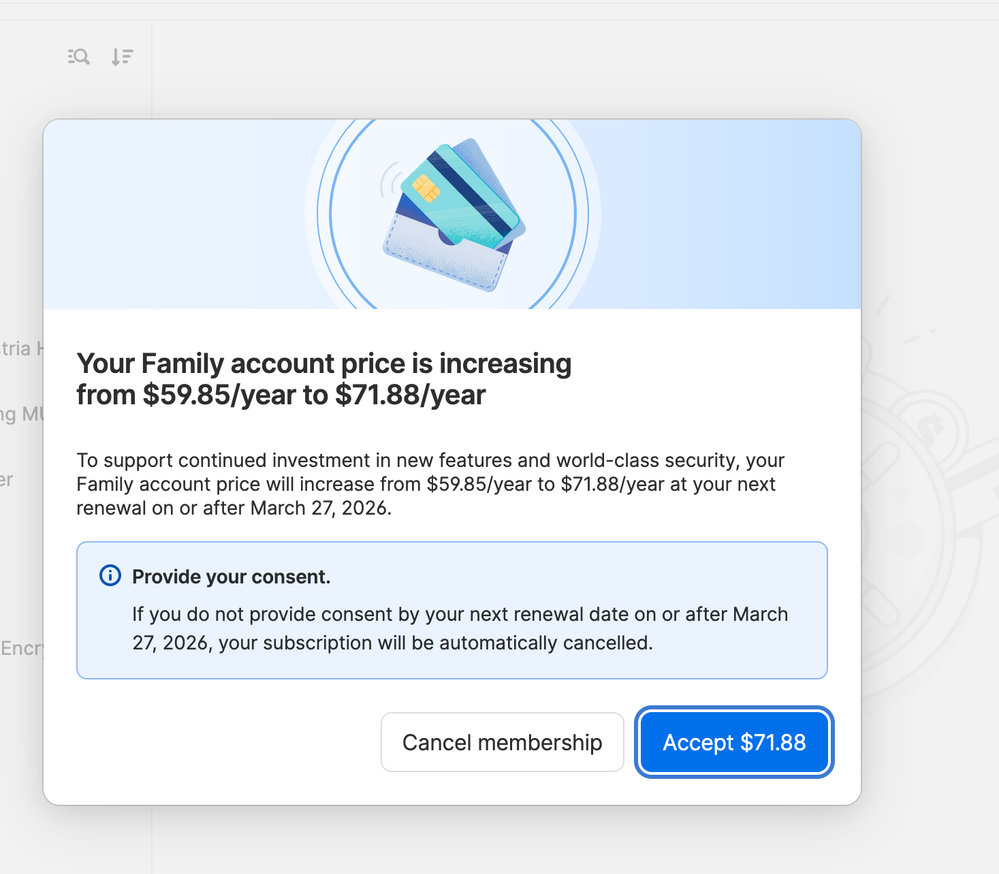
Task: Open the sidebar entry ending in 'er'
Action: tap(8, 479)
